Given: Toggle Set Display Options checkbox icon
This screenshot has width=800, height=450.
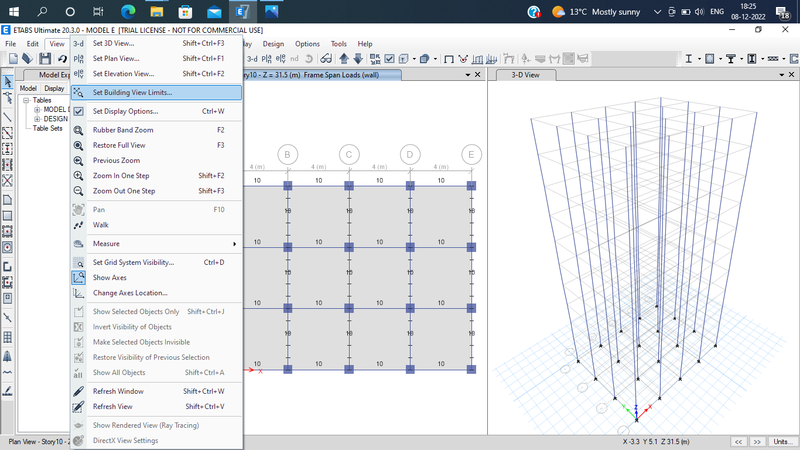Looking at the screenshot, I should pos(78,111).
